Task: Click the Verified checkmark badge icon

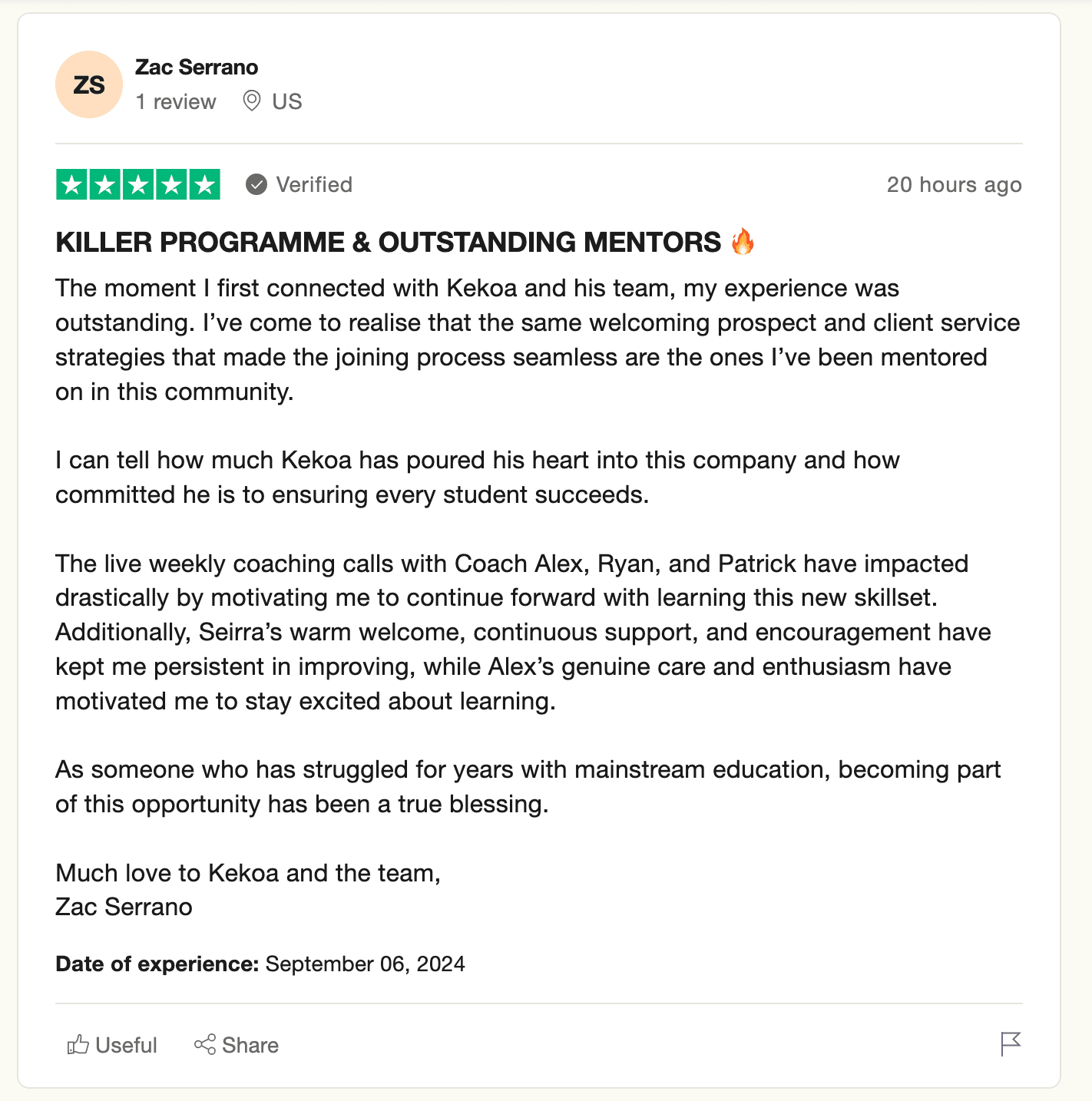Action: [256, 185]
